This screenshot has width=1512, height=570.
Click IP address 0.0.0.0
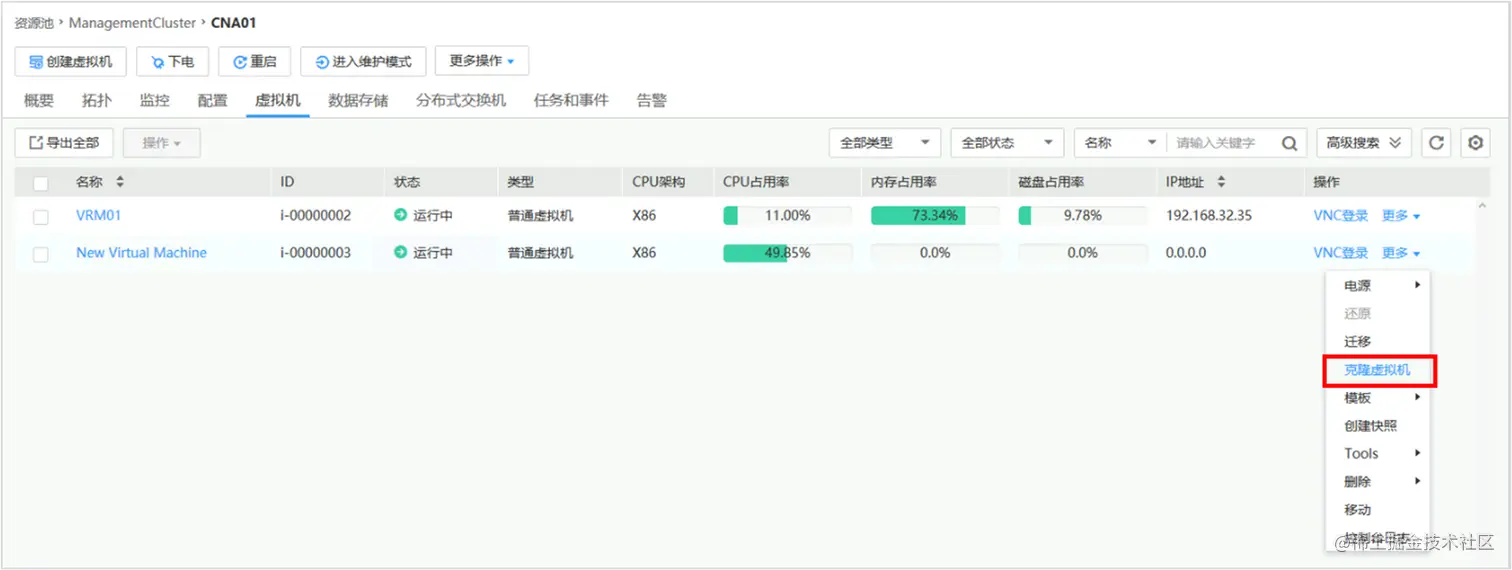point(1186,253)
